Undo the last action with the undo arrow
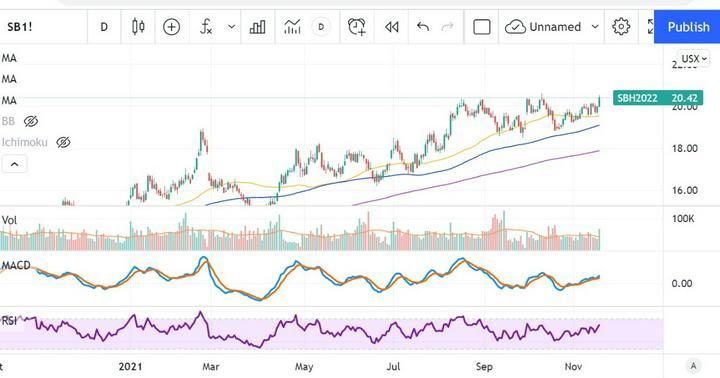Screen dimensions: 720x378 (x=422, y=27)
